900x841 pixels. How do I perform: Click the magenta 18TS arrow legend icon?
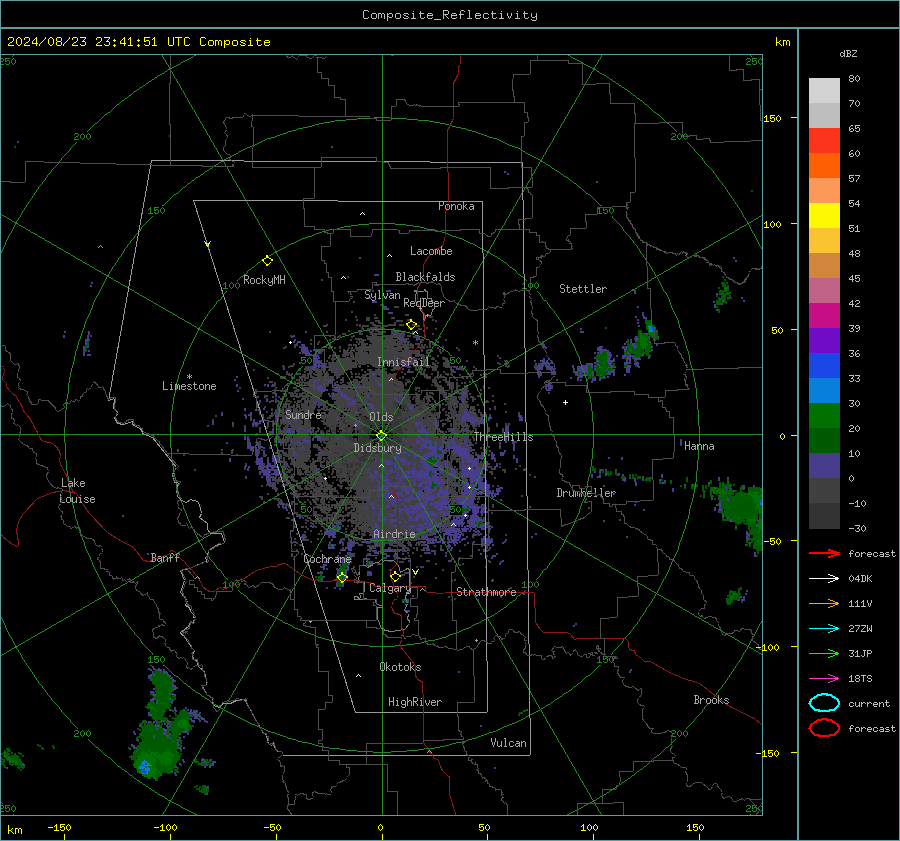coord(824,679)
